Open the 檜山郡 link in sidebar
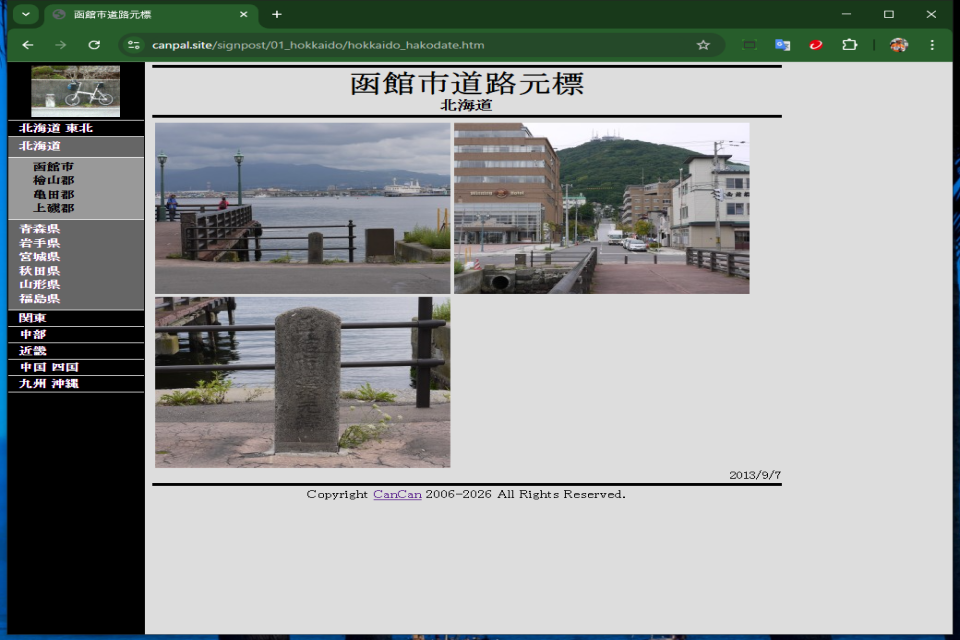 coord(53,181)
